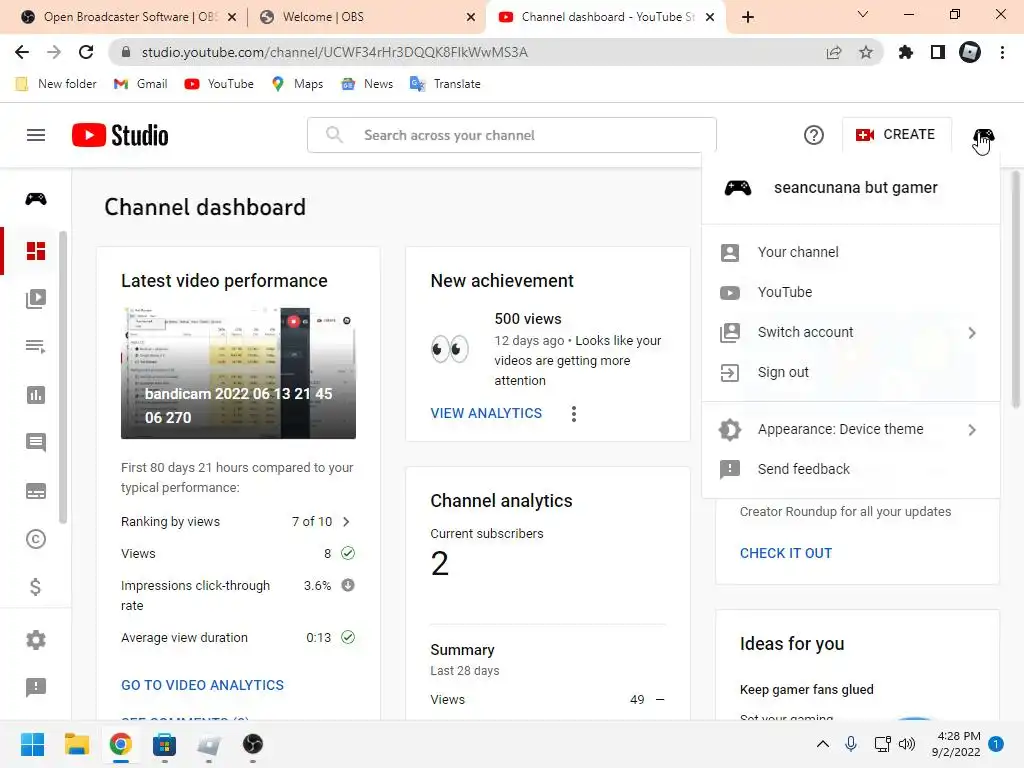Click the CREATE button
The image size is (1024, 768).
coord(897,135)
